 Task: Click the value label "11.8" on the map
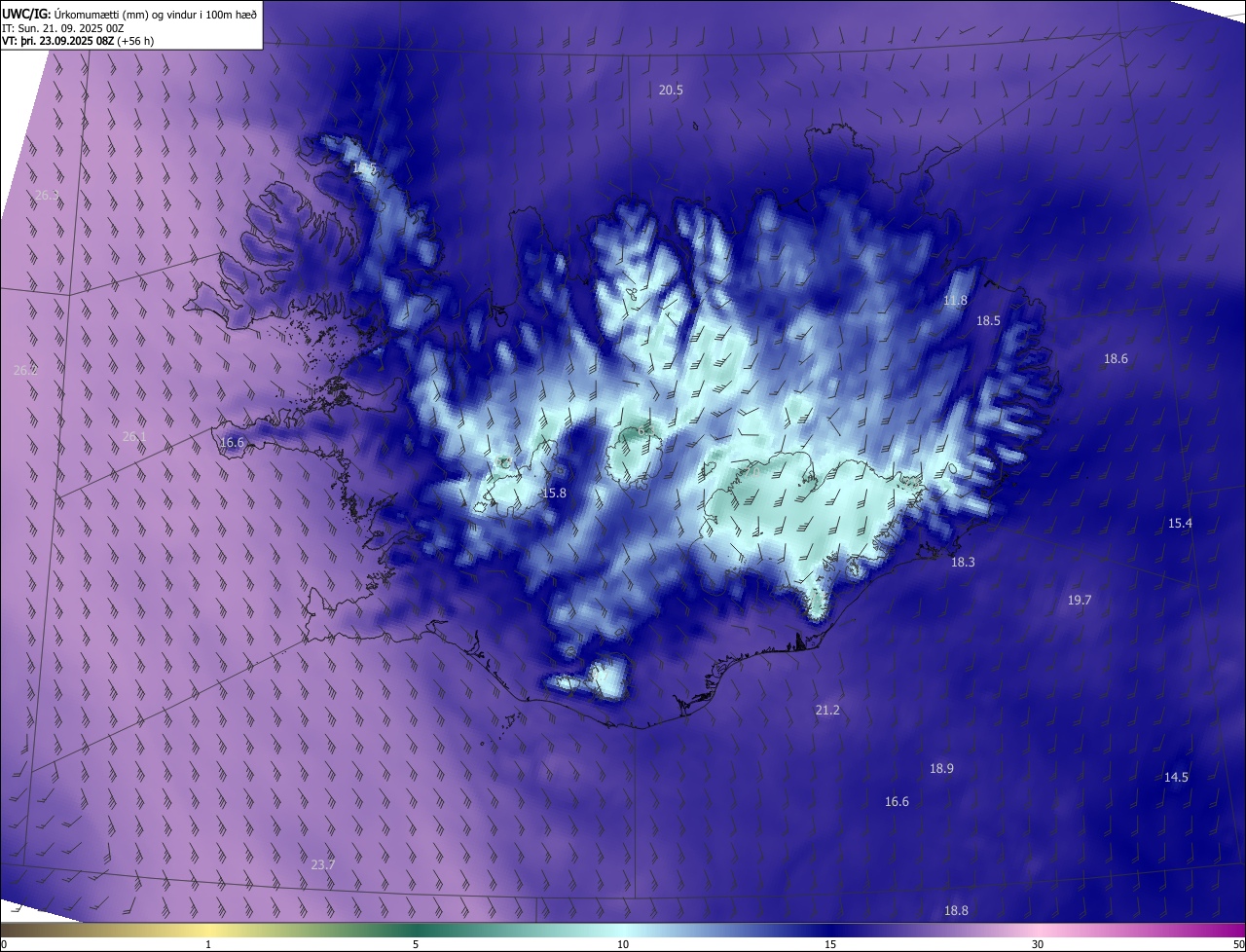[x=956, y=301]
